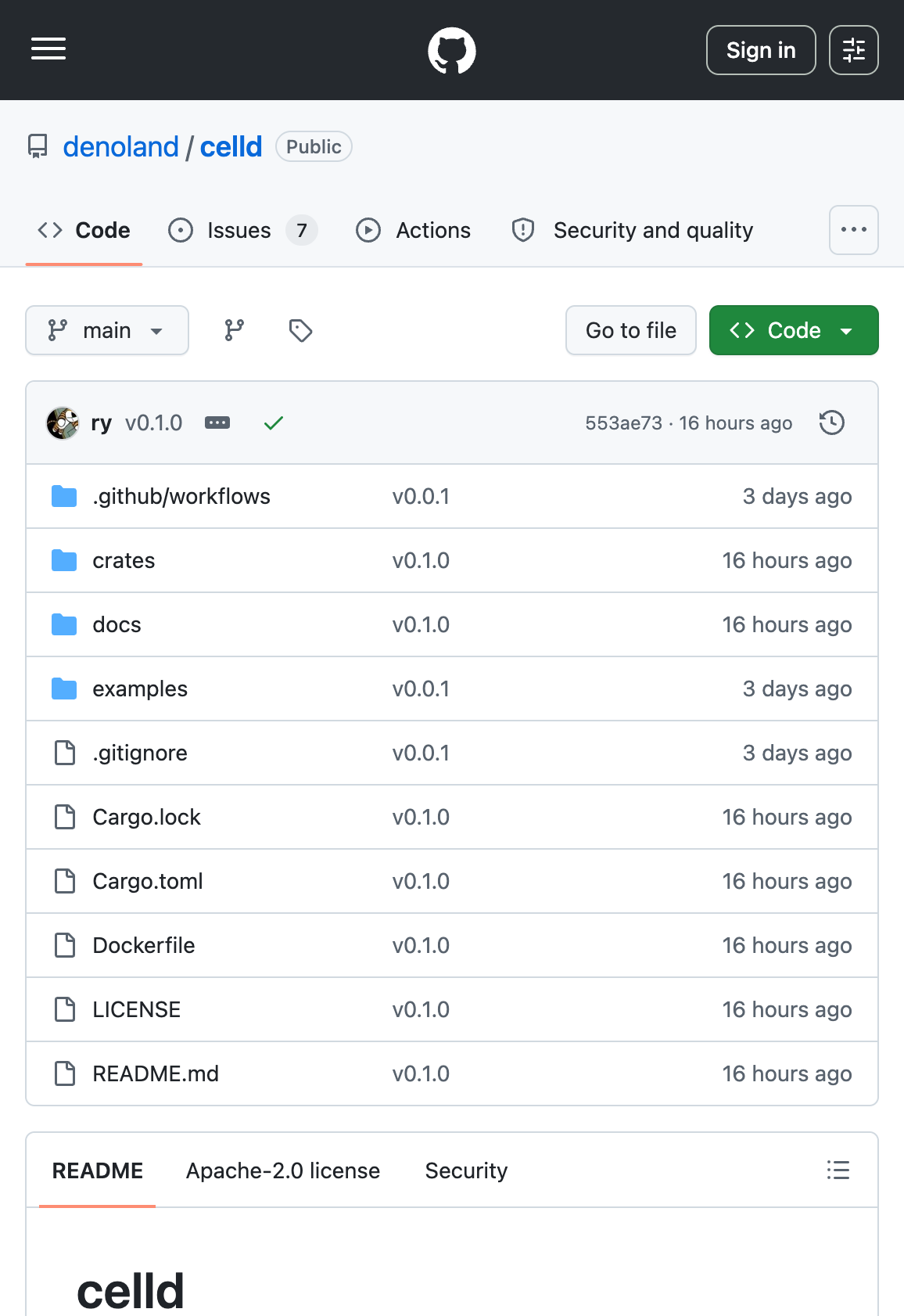Click the Issues count badge 7
904x1316 pixels.
tap(302, 230)
